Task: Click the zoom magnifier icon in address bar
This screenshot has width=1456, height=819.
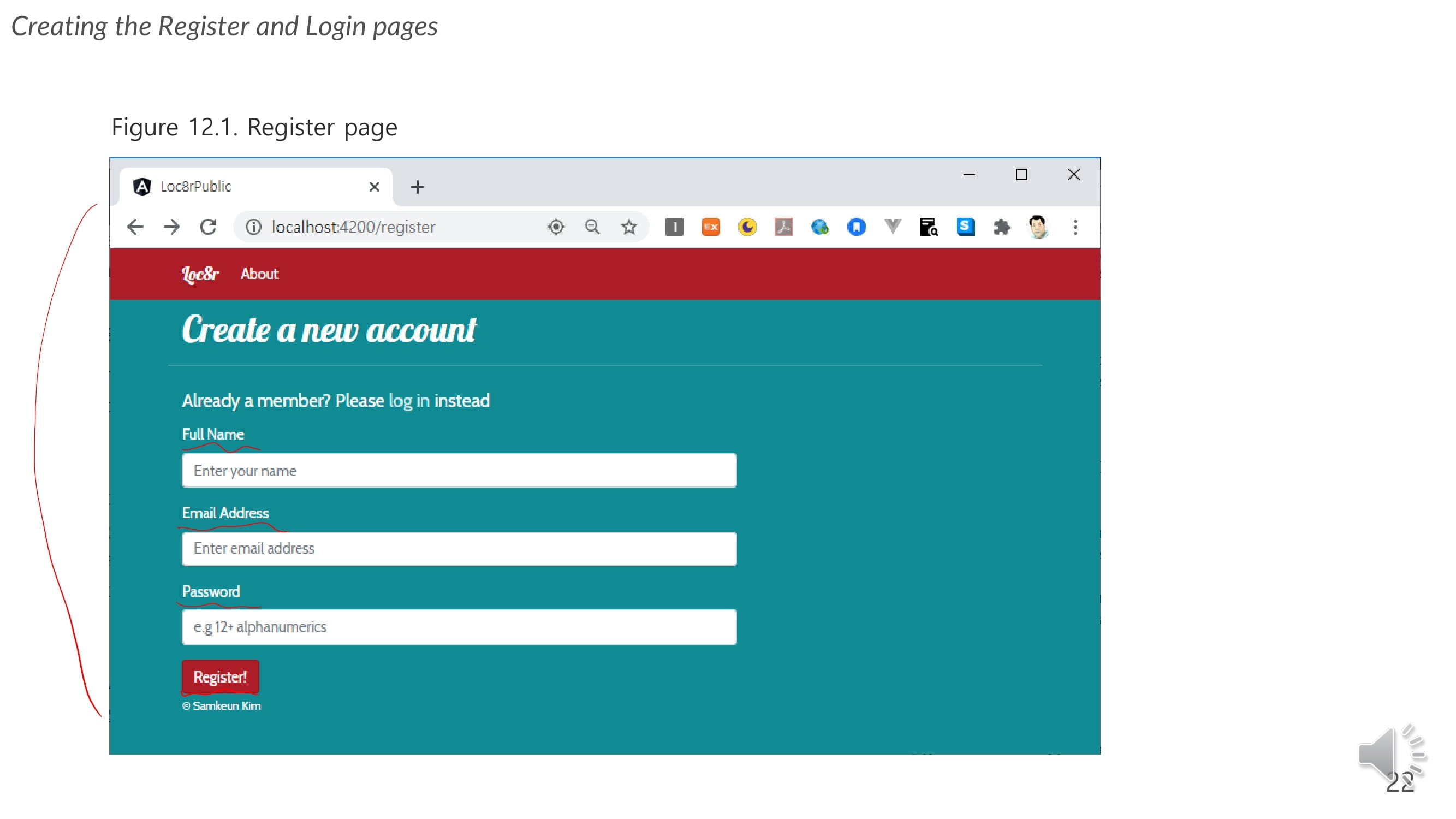Action: [x=592, y=227]
